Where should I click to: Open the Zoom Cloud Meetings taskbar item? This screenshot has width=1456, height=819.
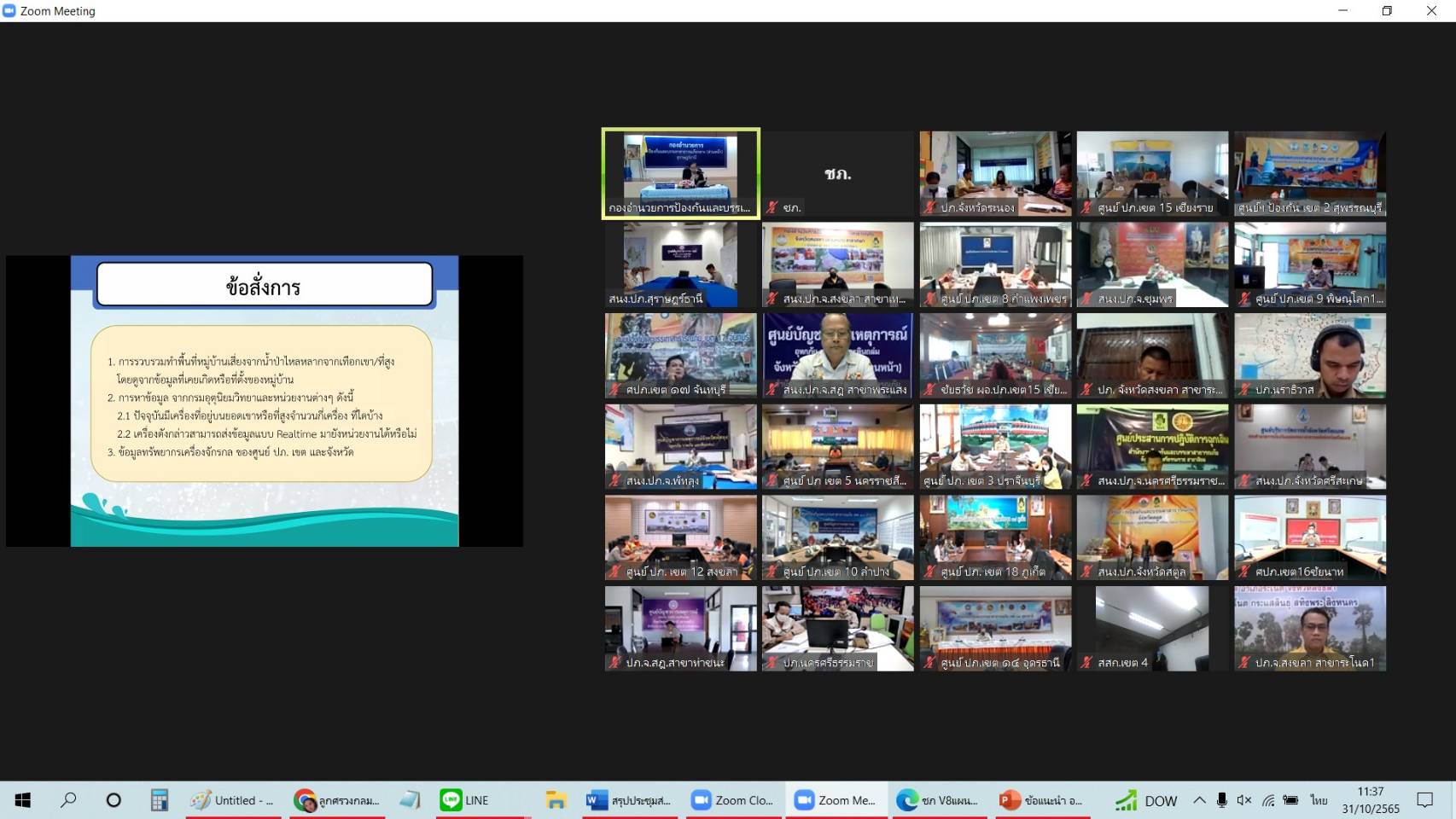[732, 800]
